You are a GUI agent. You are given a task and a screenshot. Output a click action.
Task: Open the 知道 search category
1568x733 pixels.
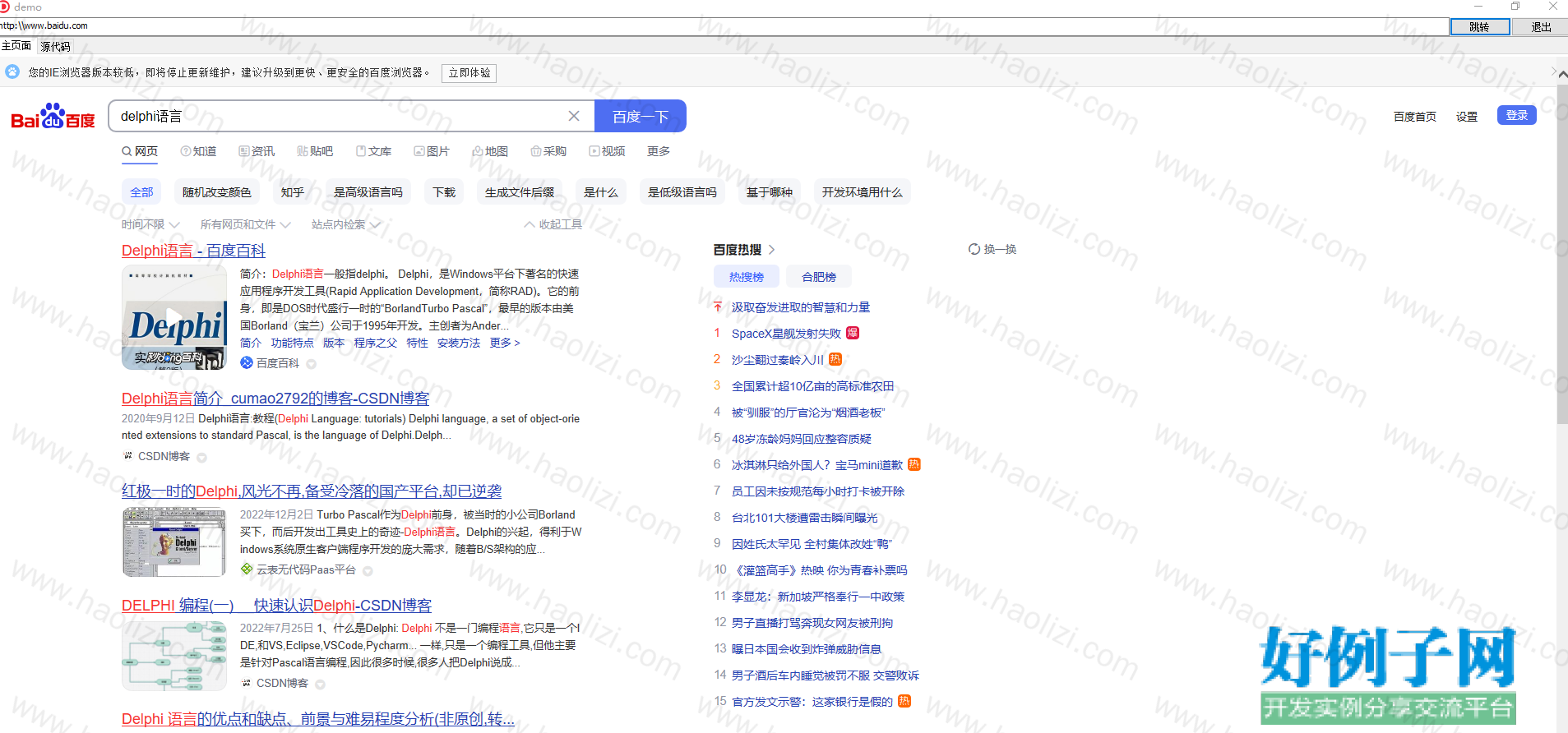pyautogui.click(x=199, y=151)
